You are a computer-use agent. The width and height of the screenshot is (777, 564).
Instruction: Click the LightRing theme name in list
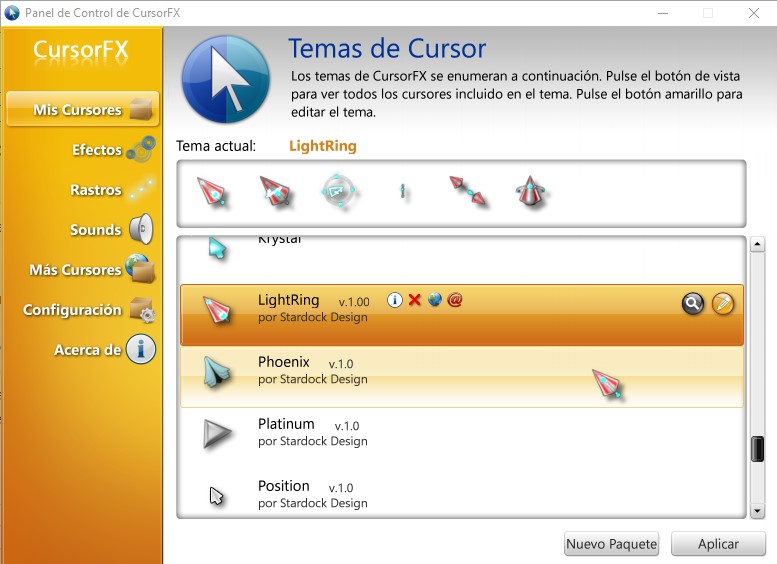[288, 300]
